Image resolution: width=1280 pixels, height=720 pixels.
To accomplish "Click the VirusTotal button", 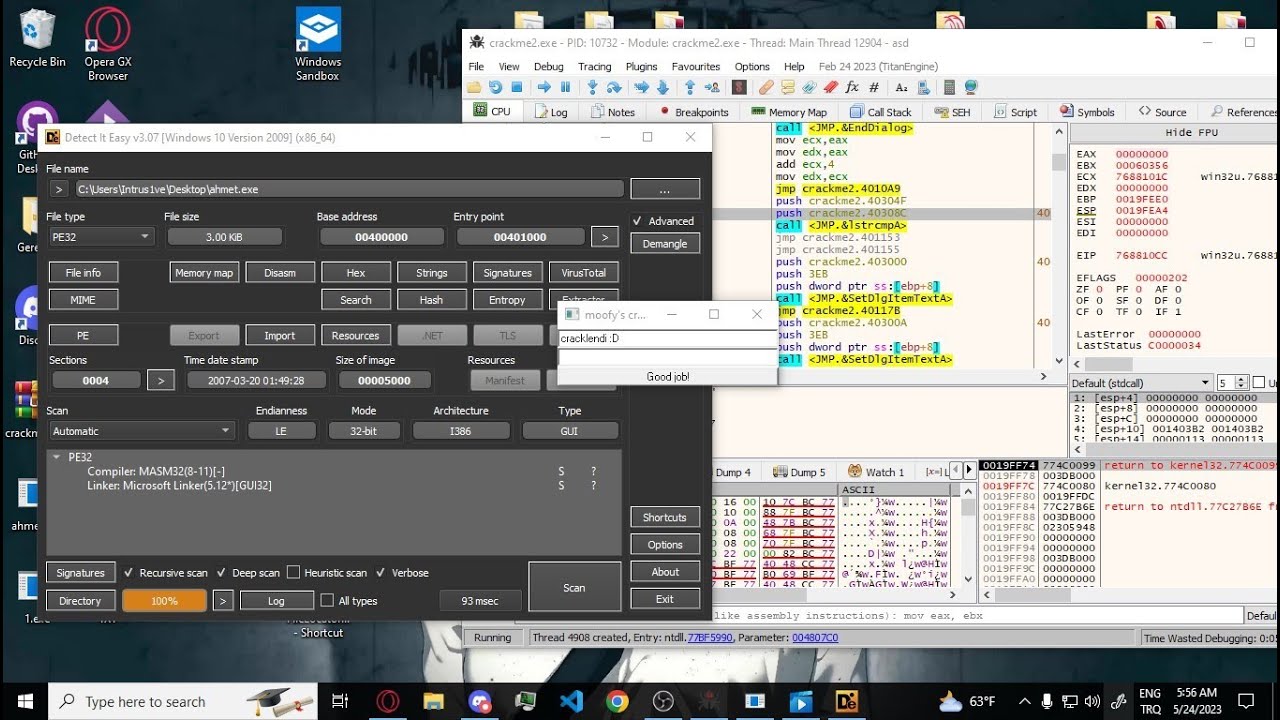I will [x=584, y=272].
